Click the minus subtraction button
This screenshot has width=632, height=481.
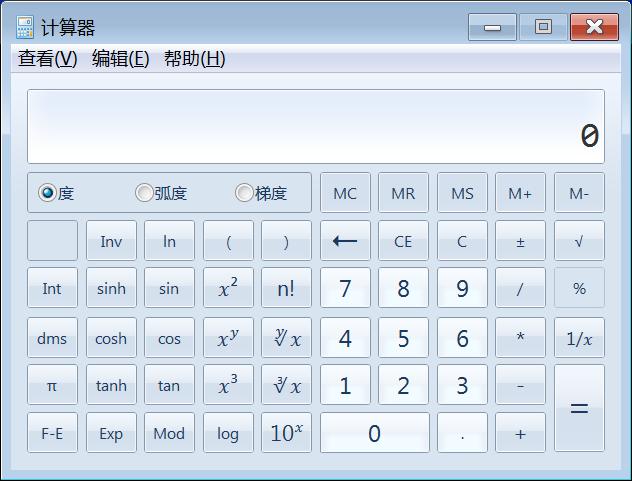[520, 385]
